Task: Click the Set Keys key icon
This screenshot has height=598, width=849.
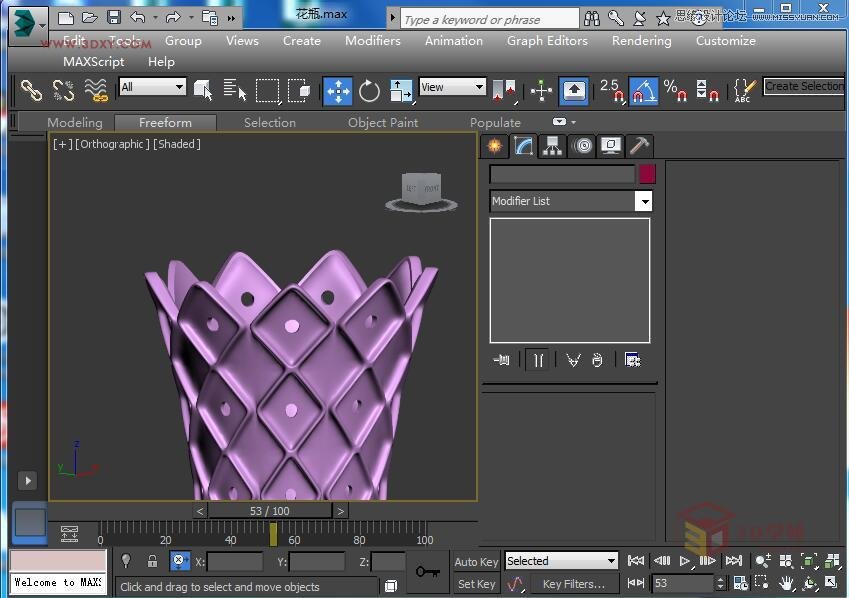Action: coord(428,571)
